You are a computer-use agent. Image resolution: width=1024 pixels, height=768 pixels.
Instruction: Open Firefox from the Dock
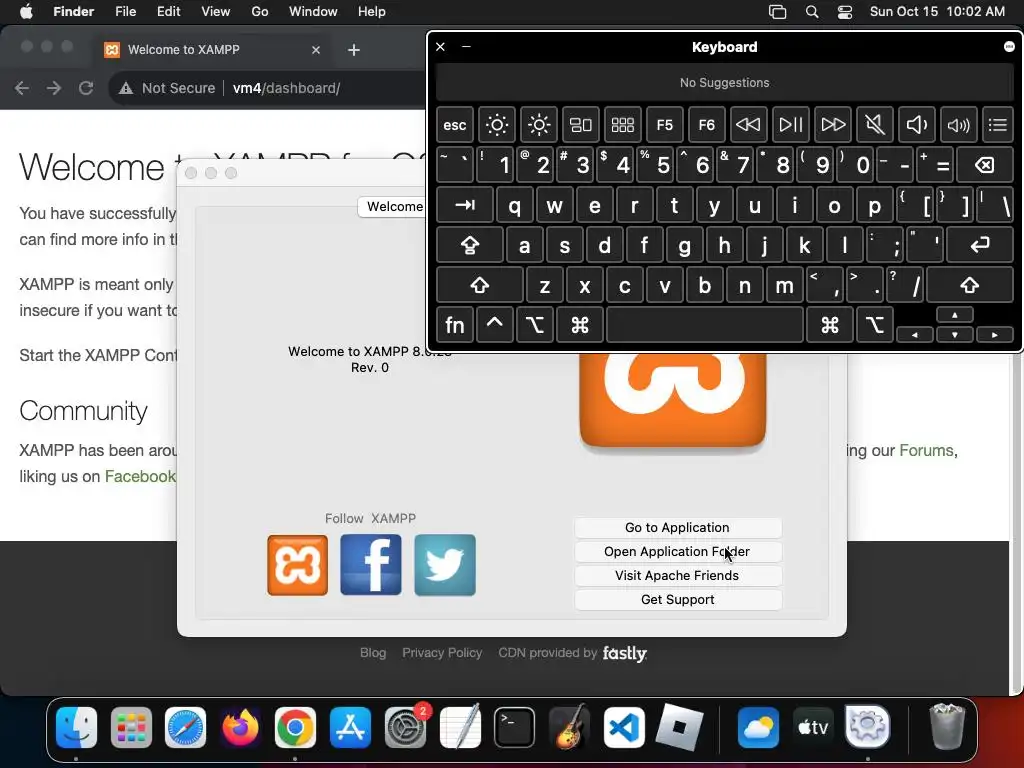(240, 727)
